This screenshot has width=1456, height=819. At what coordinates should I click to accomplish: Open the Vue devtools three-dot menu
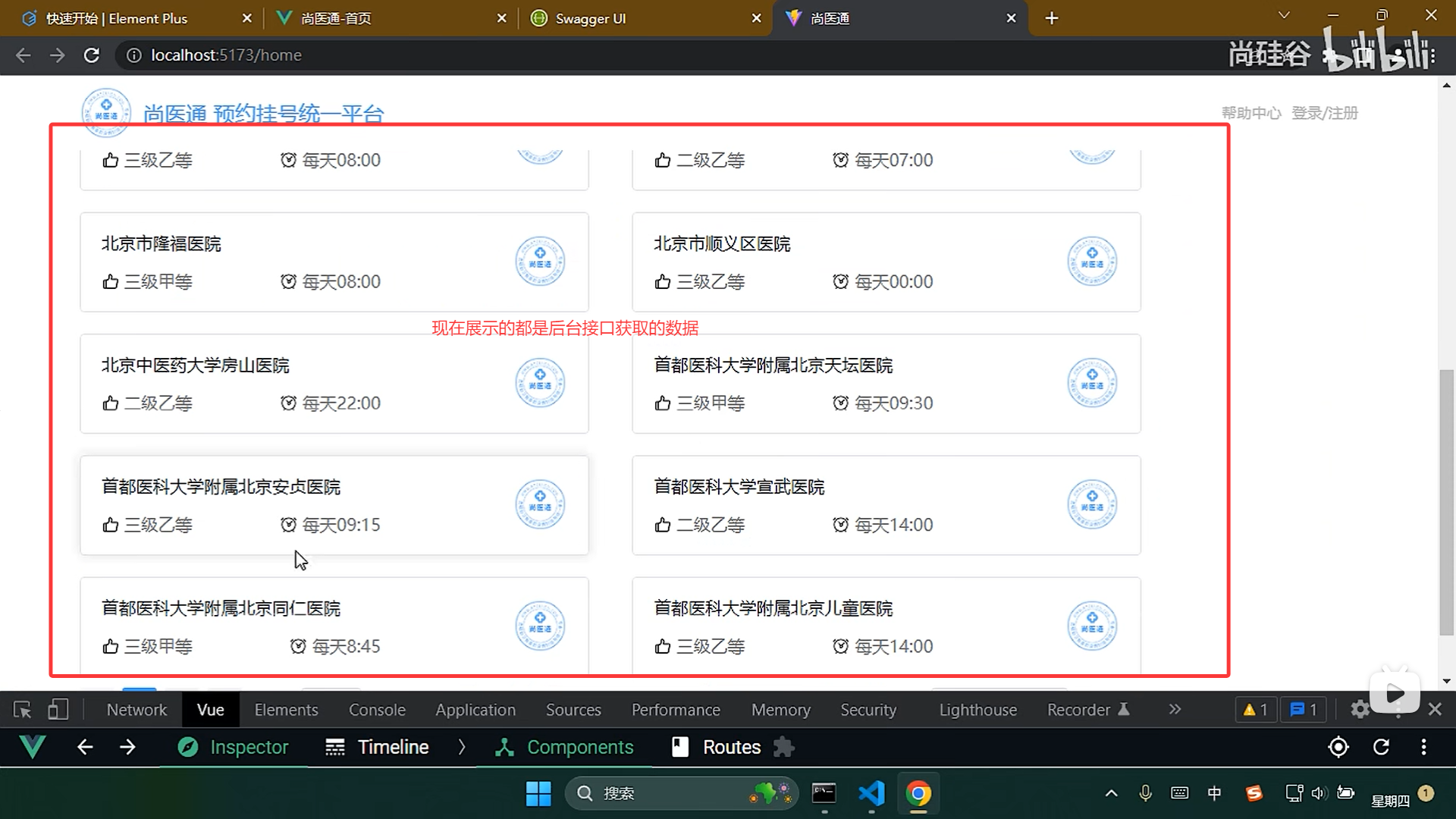[1424, 747]
